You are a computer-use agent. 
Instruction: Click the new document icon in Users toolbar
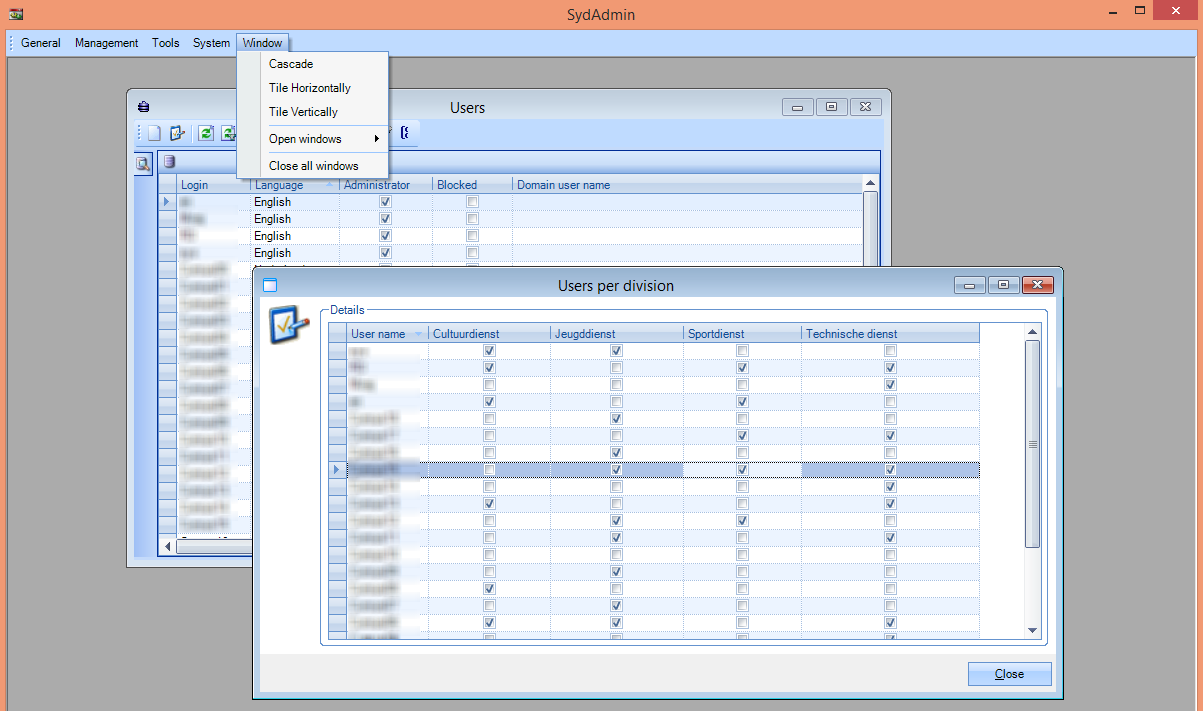coord(154,133)
